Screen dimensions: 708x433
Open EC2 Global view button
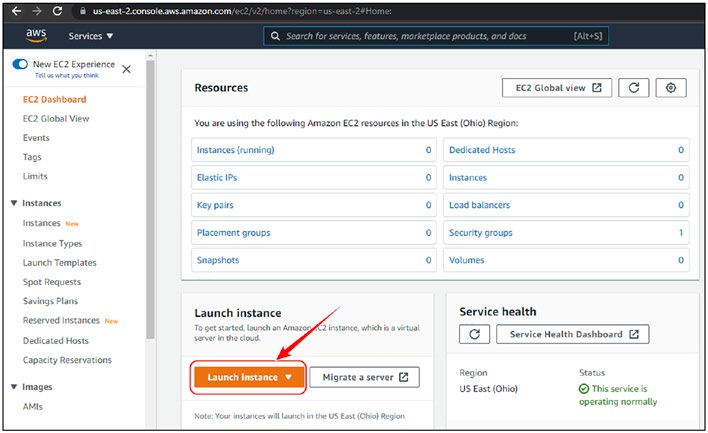tap(557, 88)
